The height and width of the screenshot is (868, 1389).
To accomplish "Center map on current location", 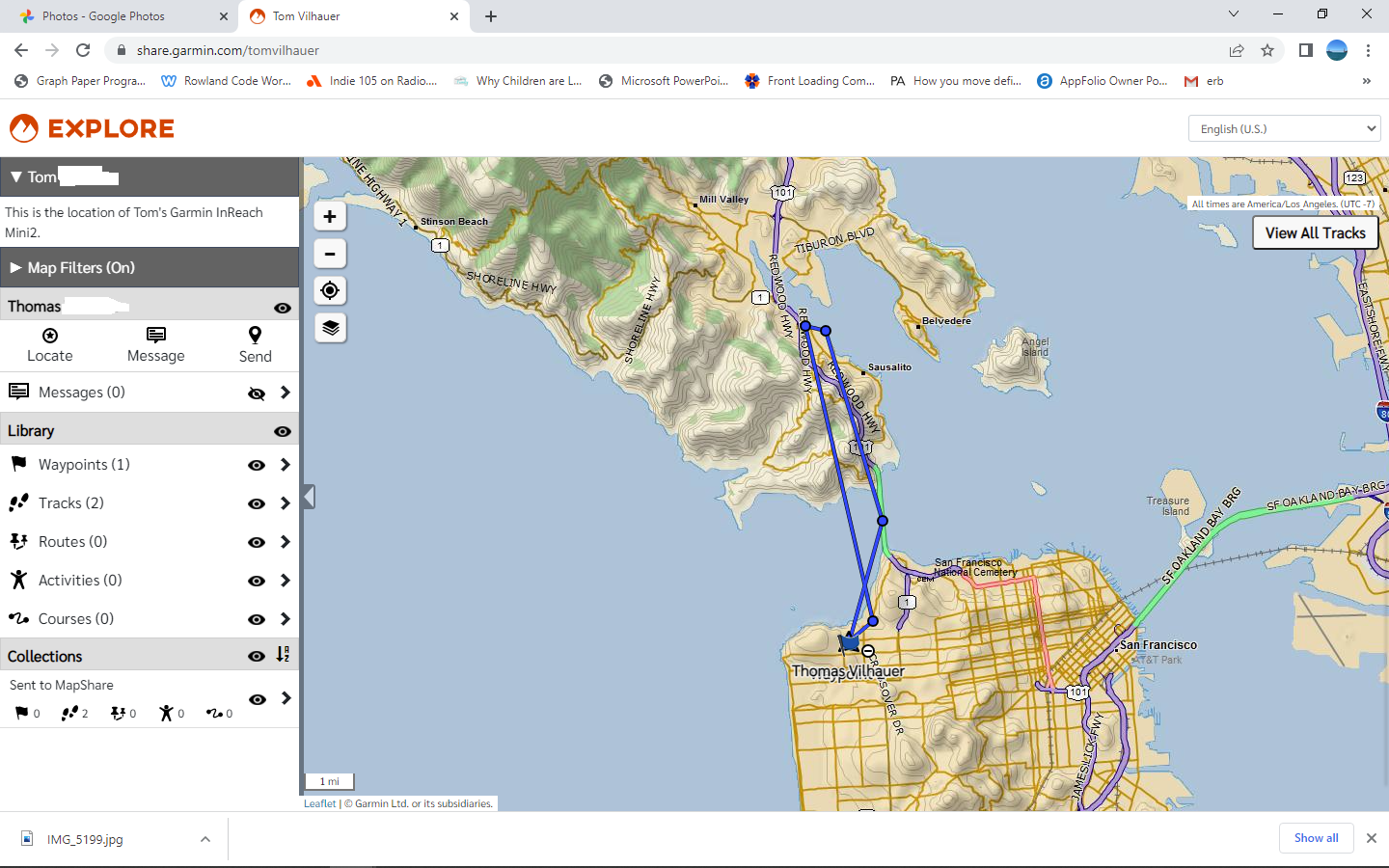I will point(330,290).
